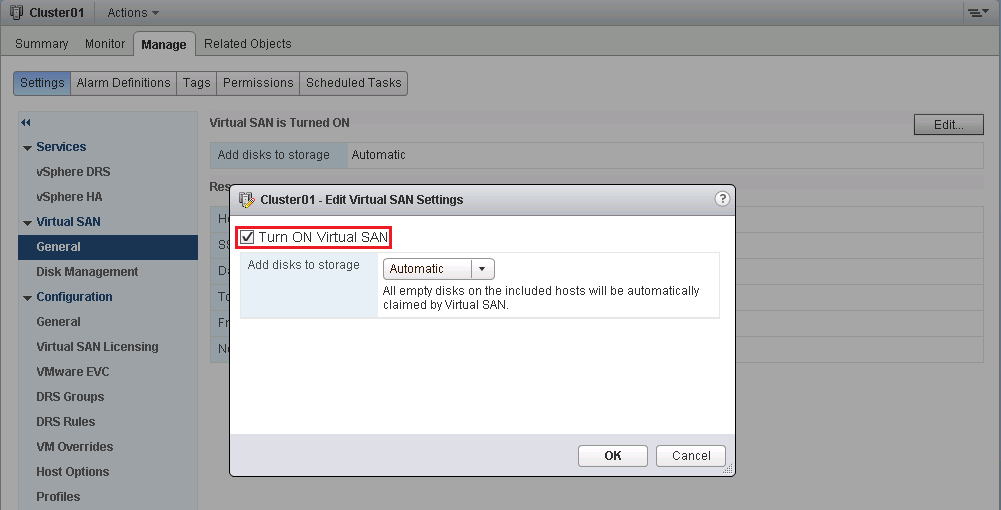Uncheck the Turn ON Virtual SAN checkbox
The image size is (1001, 510).
pos(247,237)
